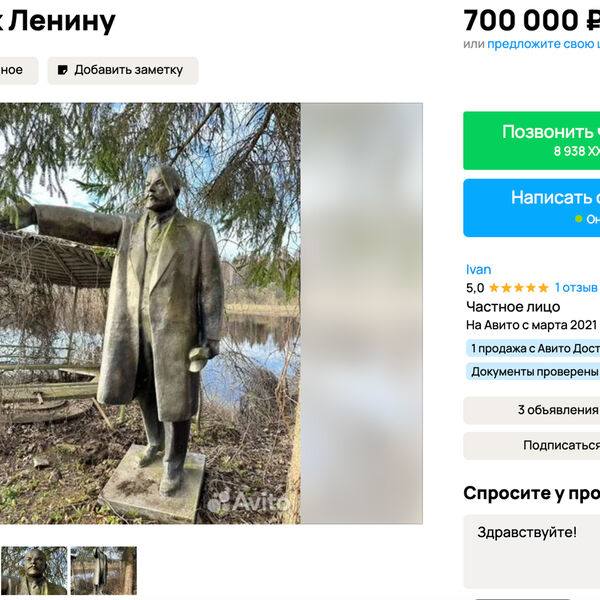Click предложите свою цену link

543,44
